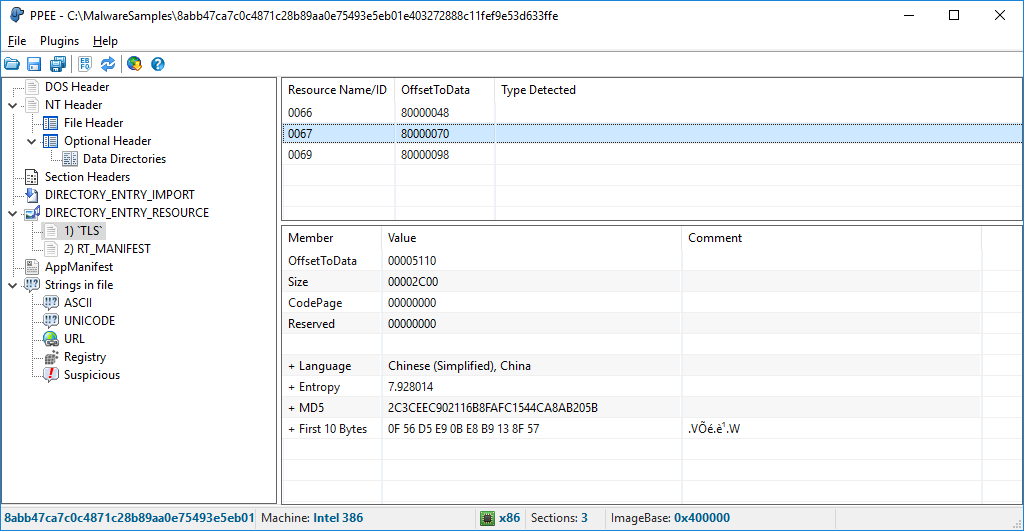Click the OffsetToData column header
This screenshot has width=1024, height=531.
tap(445, 90)
